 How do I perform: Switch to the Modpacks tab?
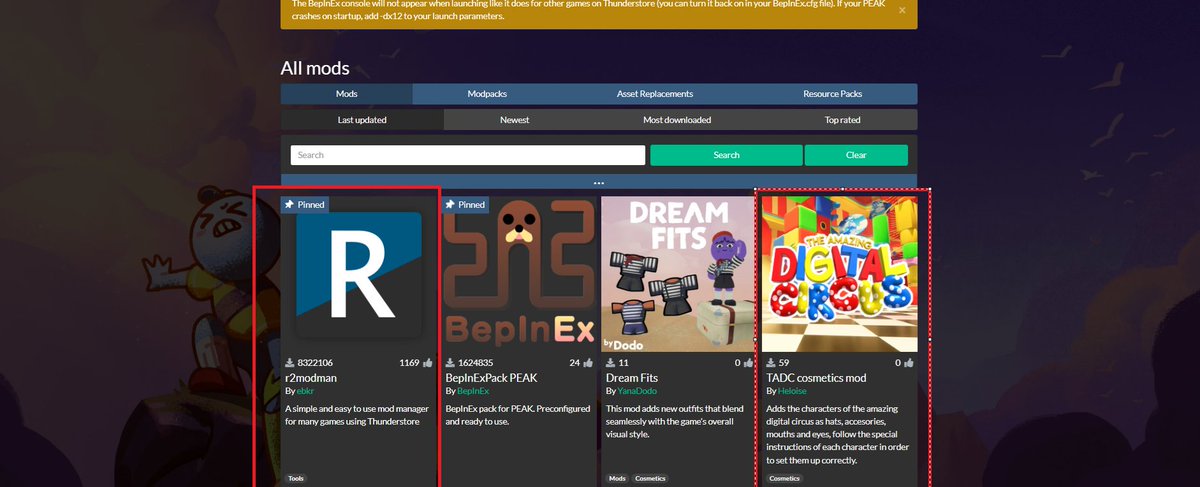pyautogui.click(x=487, y=94)
